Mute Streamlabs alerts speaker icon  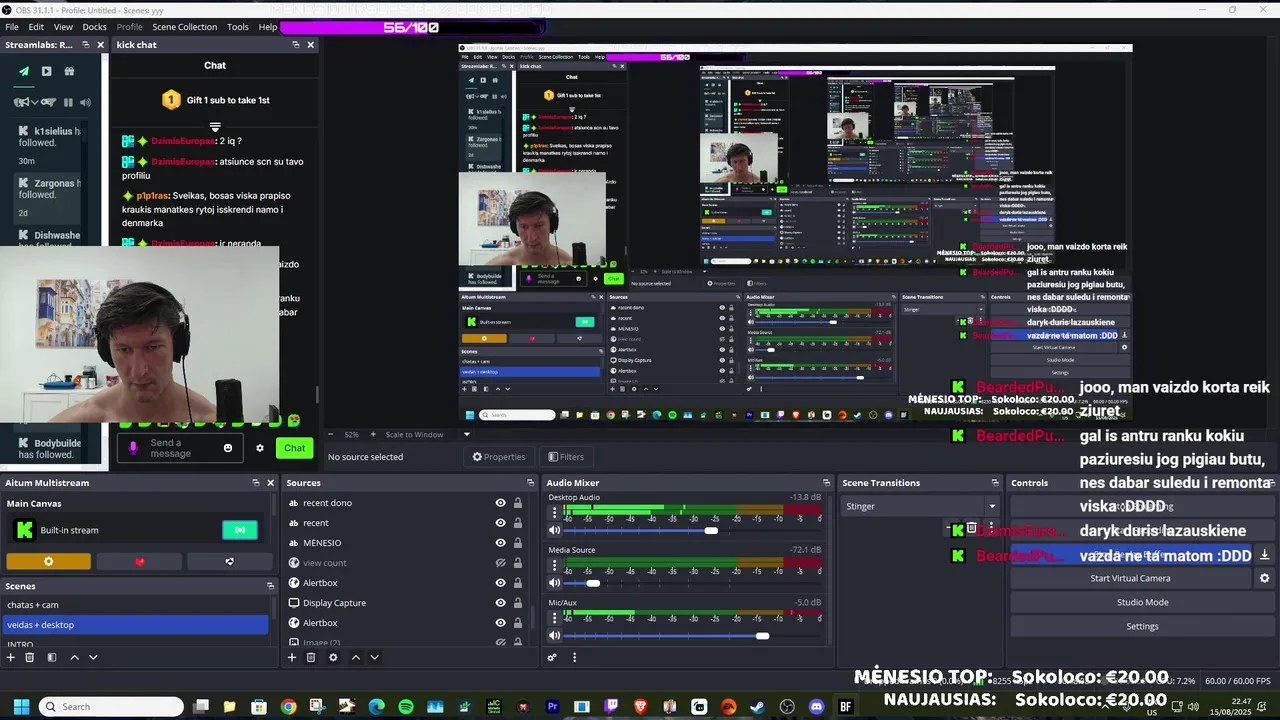pos(86,102)
